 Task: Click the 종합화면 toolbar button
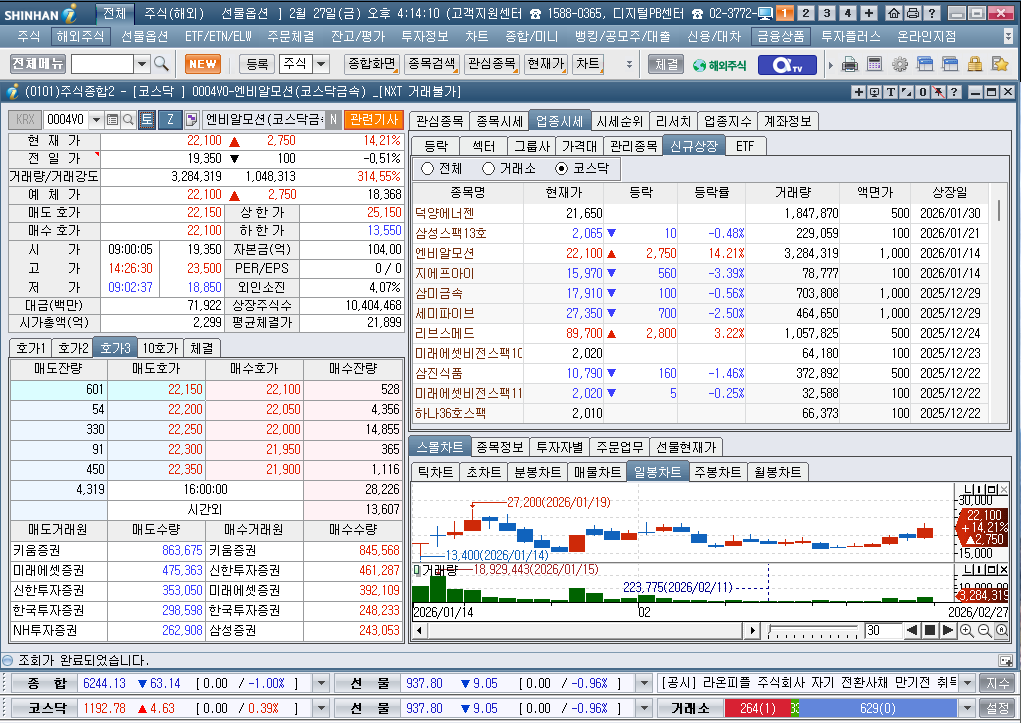point(371,64)
